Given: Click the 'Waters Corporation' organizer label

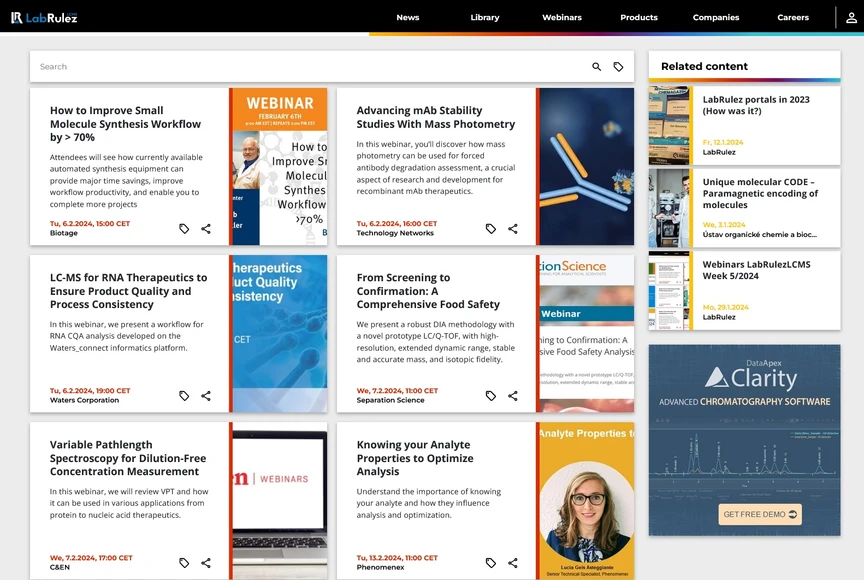Looking at the screenshot, I should coord(84,400).
